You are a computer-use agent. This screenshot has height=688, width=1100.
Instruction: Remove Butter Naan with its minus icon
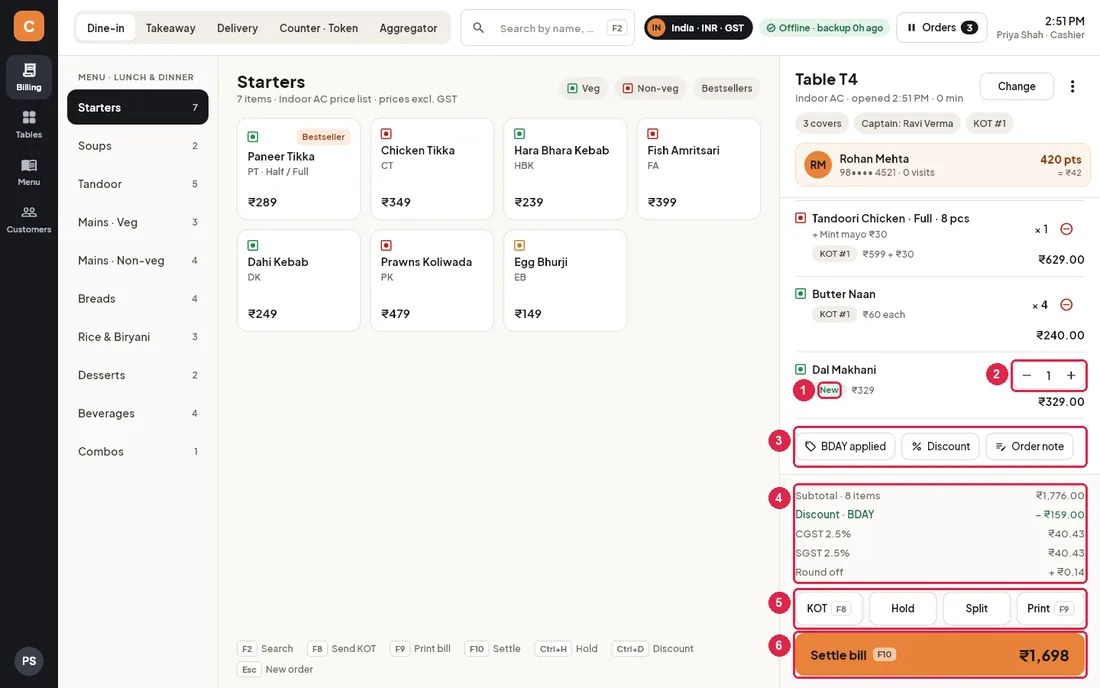click(x=1066, y=304)
